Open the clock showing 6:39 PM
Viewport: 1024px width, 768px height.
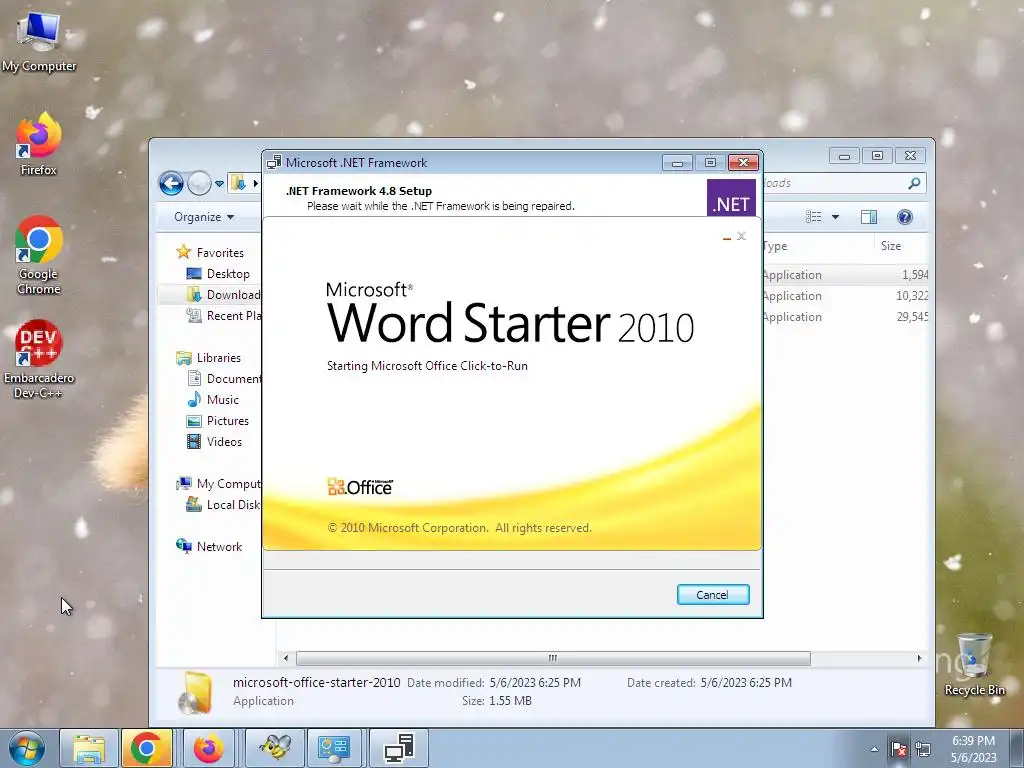coord(973,749)
